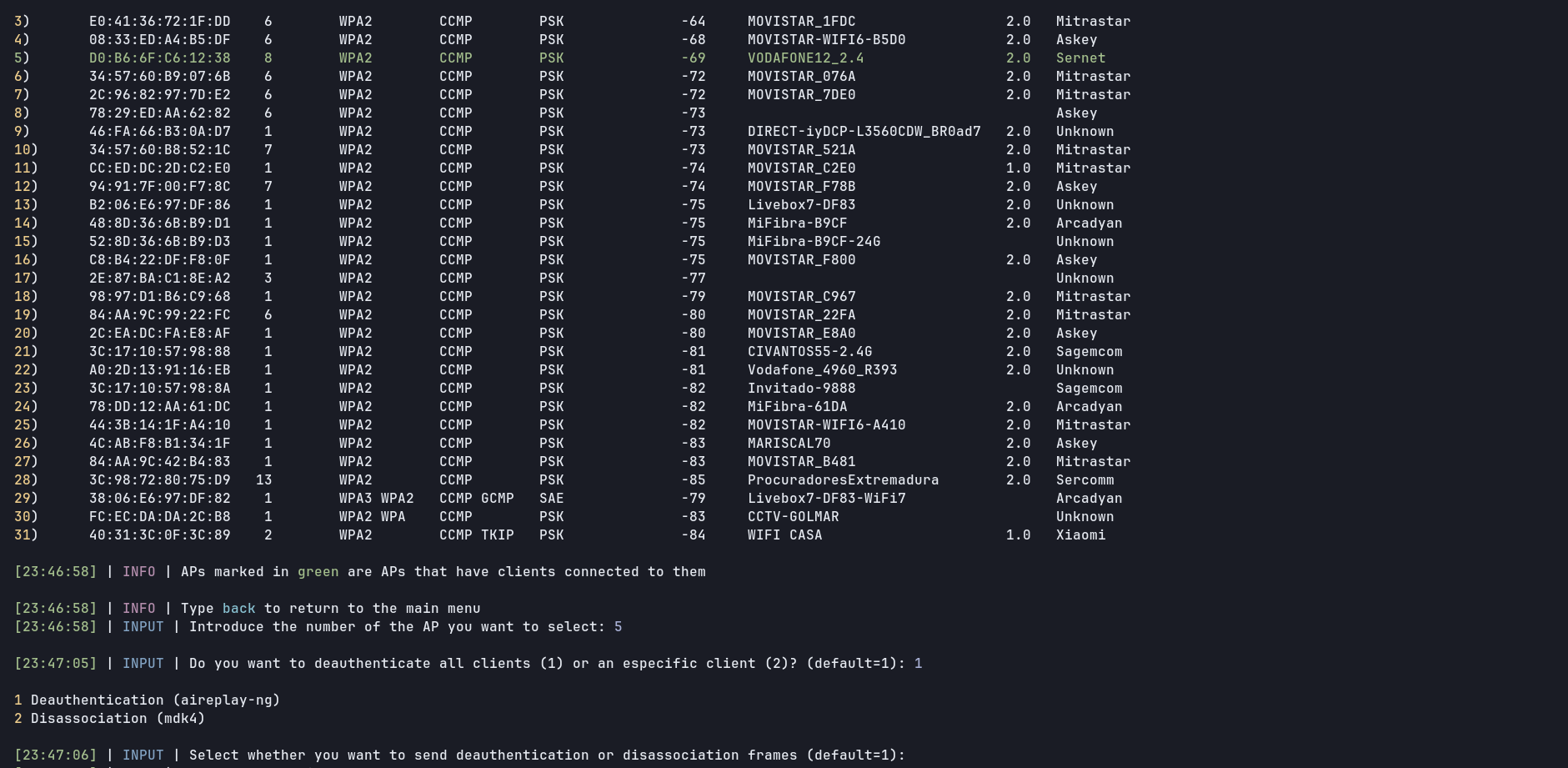Click the MOVISTAR_1FDC network name
The width and height of the screenshot is (1568, 768).
[x=801, y=22]
